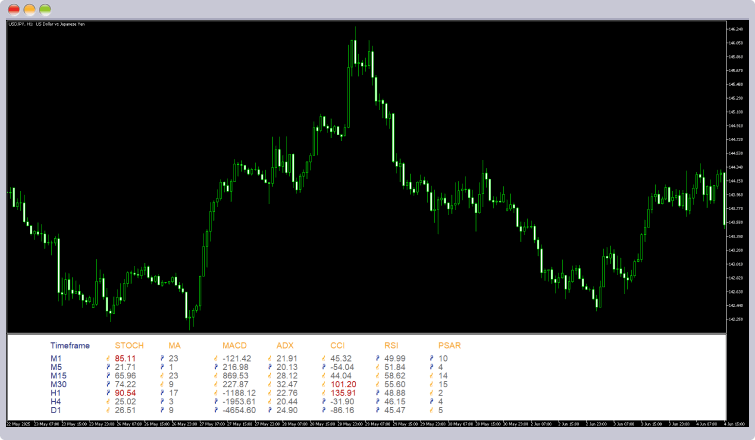The height and width of the screenshot is (440, 755).
Task: Click the date axis below the chart
Action: pyautogui.click(x=366, y=424)
